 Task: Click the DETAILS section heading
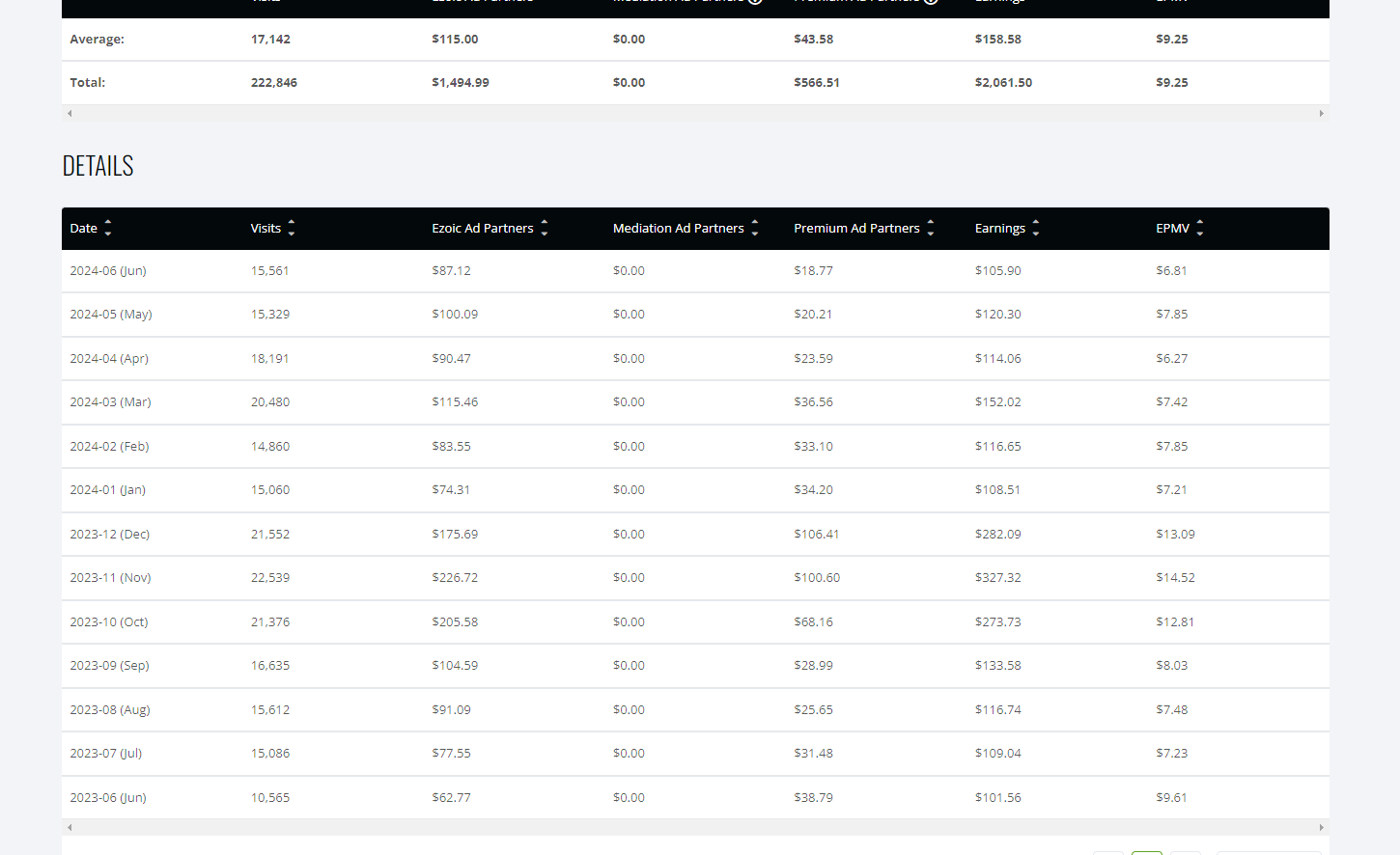pos(98,166)
